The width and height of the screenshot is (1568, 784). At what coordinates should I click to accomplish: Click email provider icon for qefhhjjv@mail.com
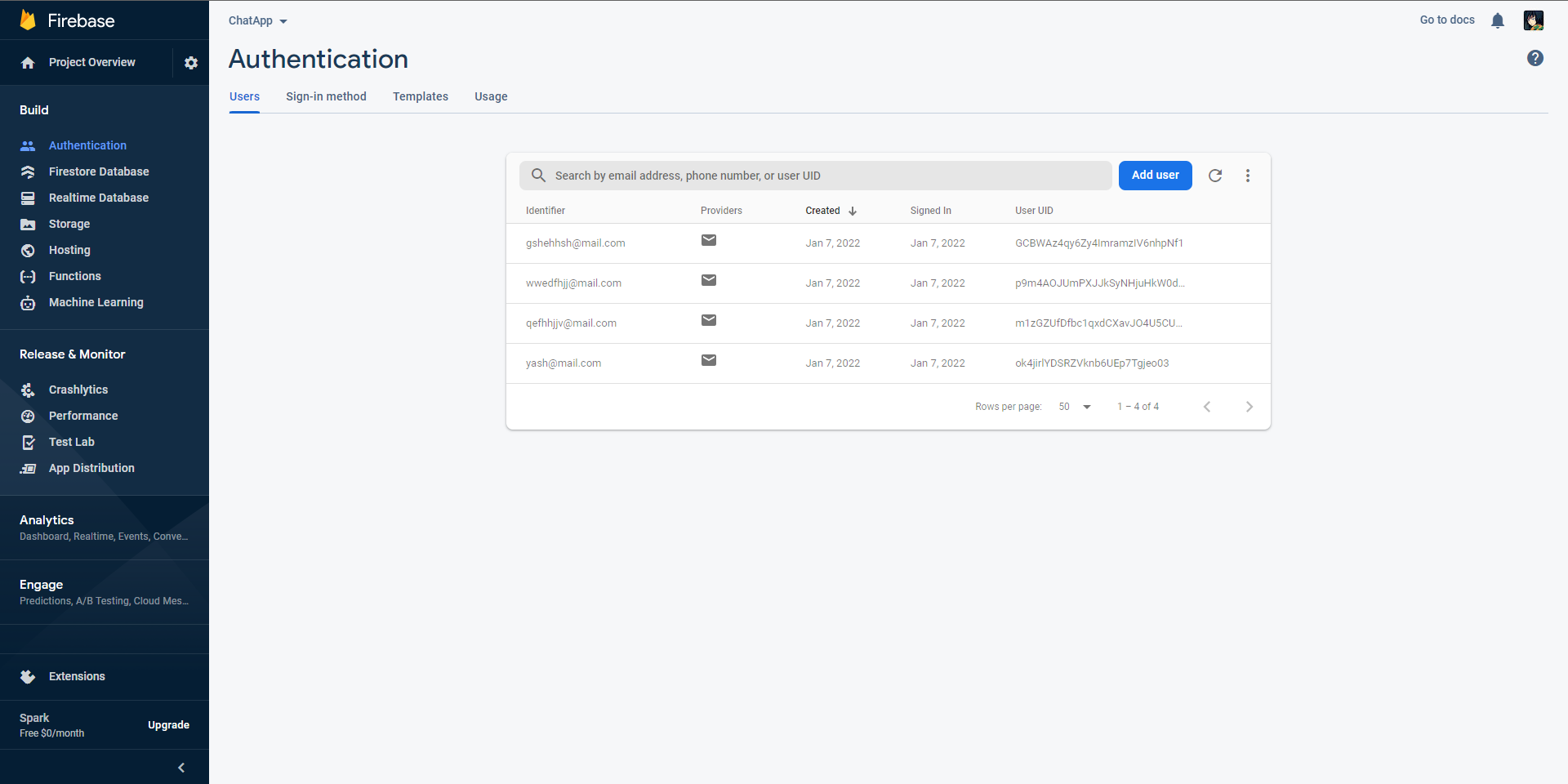pyautogui.click(x=709, y=320)
